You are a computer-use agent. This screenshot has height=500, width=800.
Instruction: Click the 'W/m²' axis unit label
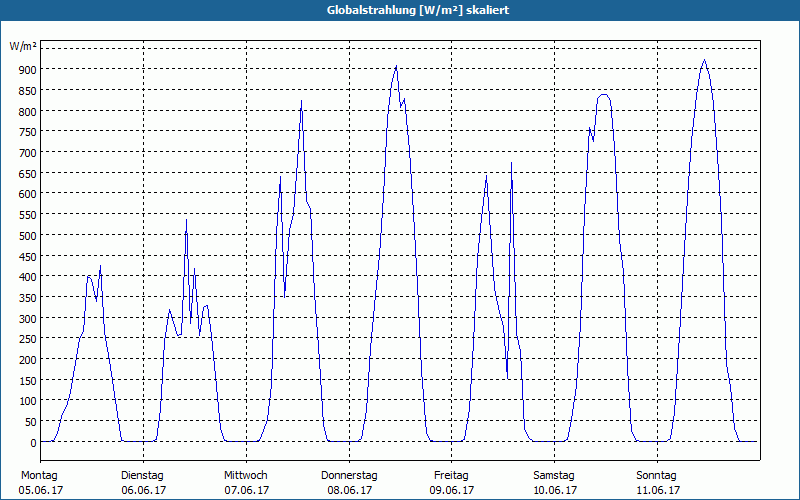[23, 46]
